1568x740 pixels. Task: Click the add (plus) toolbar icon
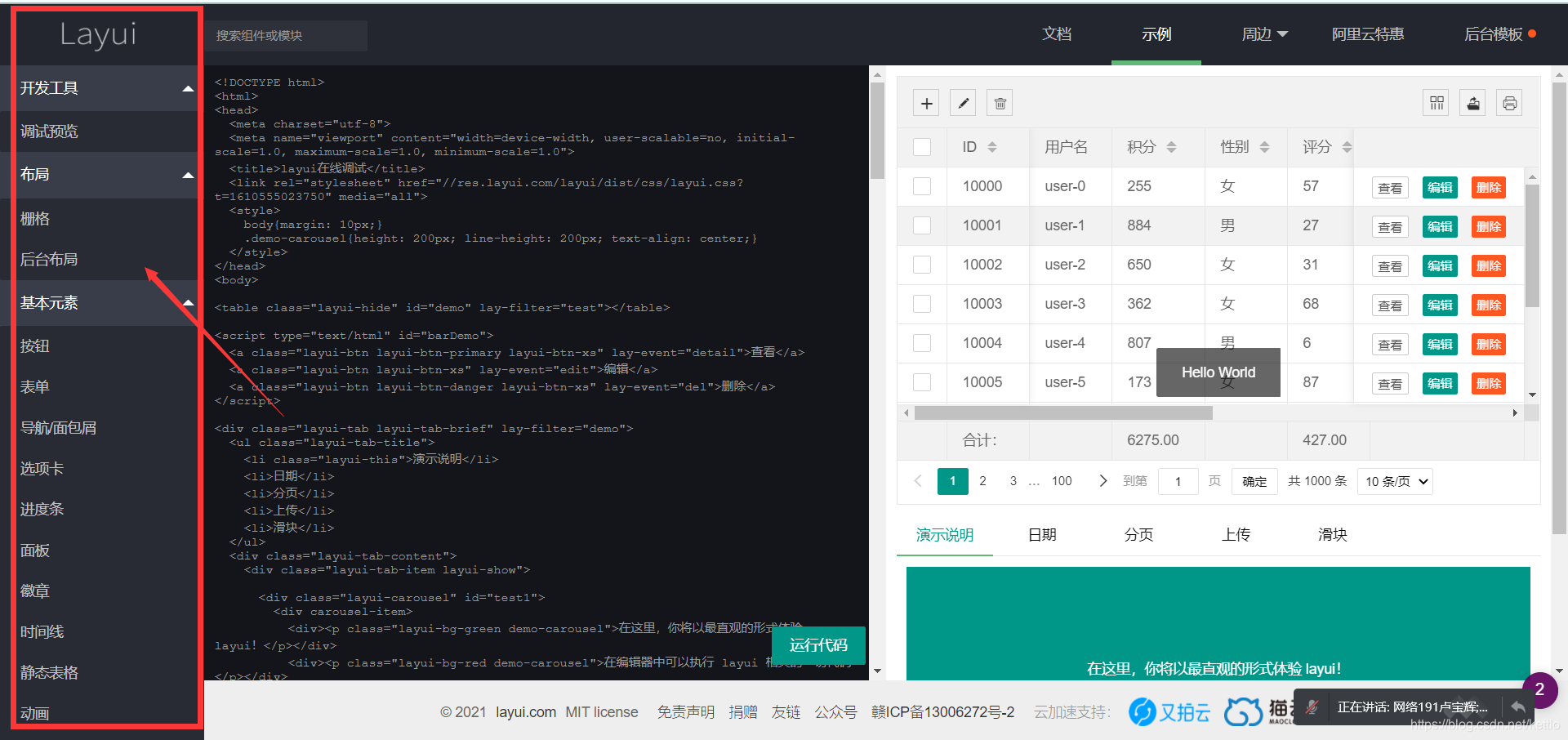tap(926, 104)
